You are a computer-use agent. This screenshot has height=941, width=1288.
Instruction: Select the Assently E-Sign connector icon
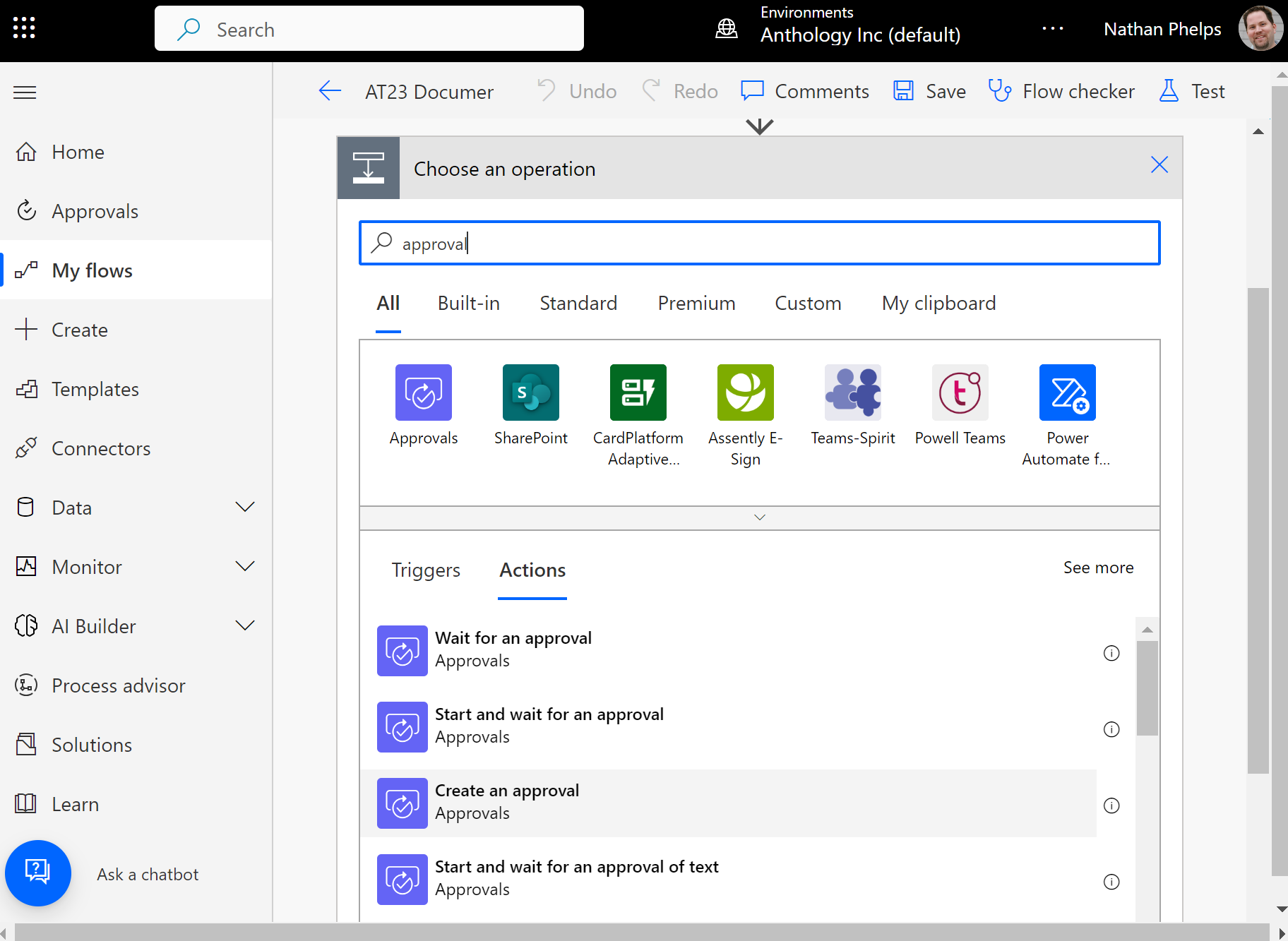746,392
